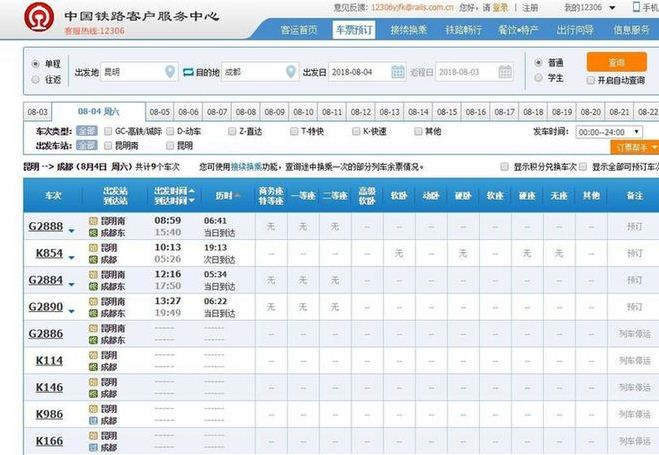Select the 往返 round-trip radio button
Viewport: 659px width, 455px height.
point(37,79)
